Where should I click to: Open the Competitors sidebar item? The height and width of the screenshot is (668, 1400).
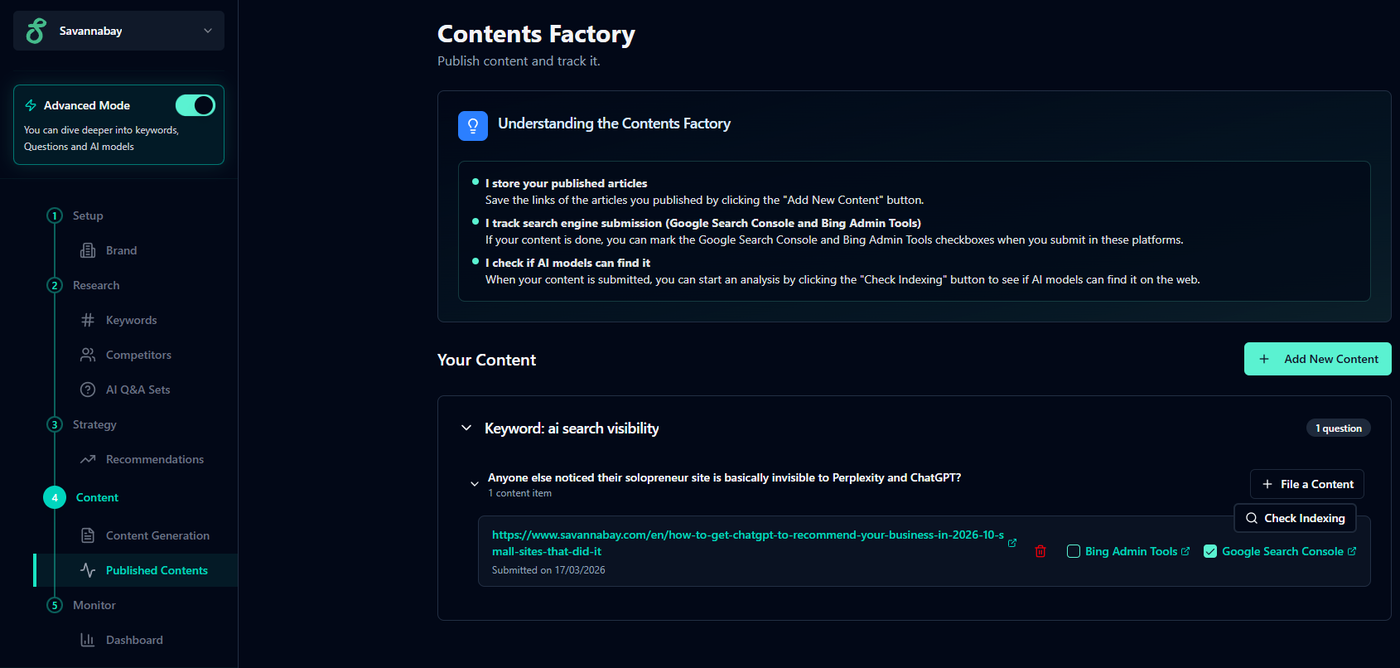[x=138, y=355]
